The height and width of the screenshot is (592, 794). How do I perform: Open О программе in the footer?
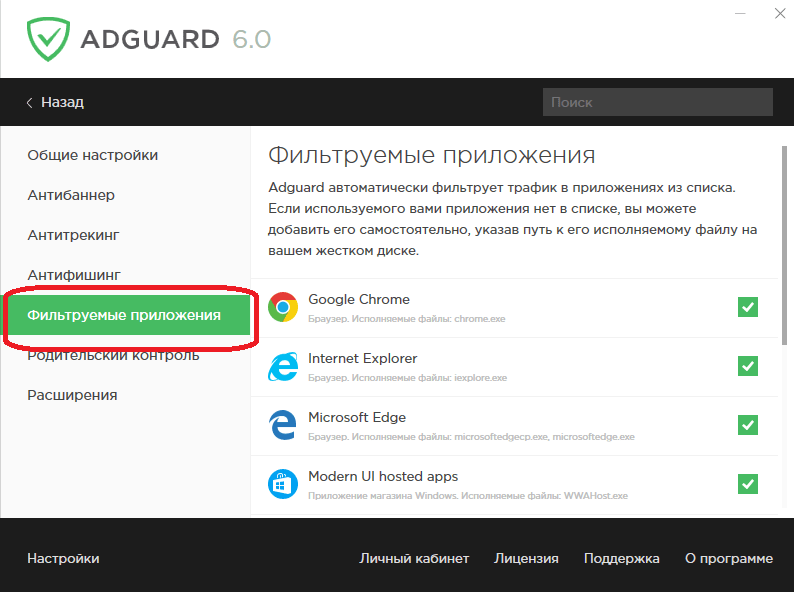point(729,559)
